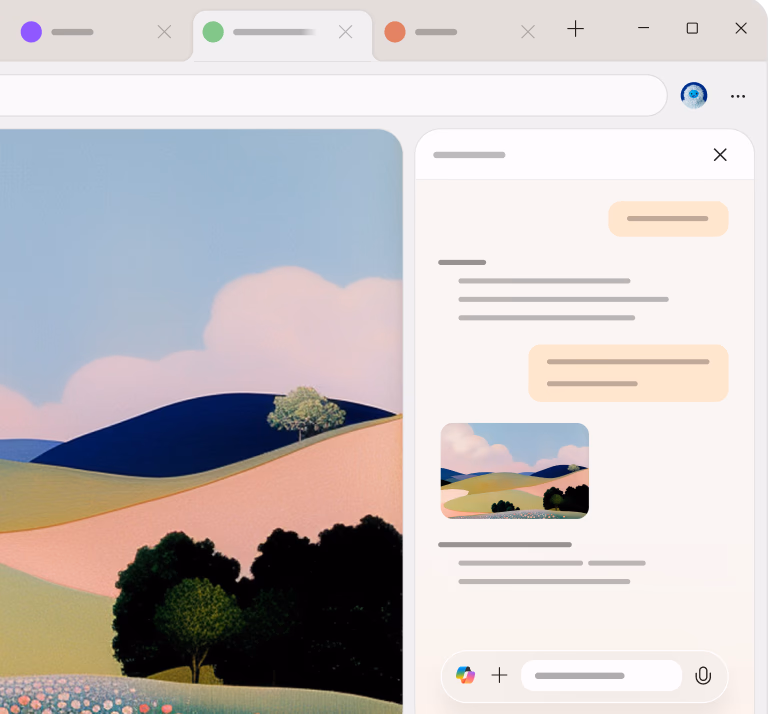
Task: Open a new browser tab
Action: tap(575, 29)
